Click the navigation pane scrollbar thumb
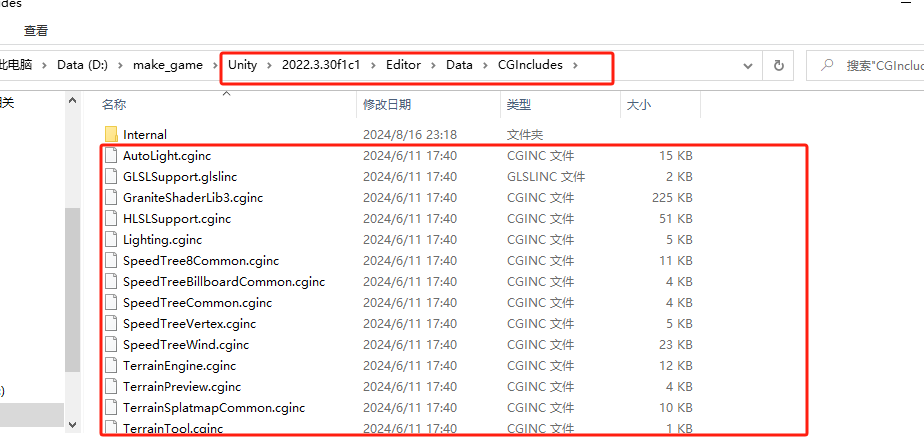The image size is (924, 438). click(x=72, y=289)
